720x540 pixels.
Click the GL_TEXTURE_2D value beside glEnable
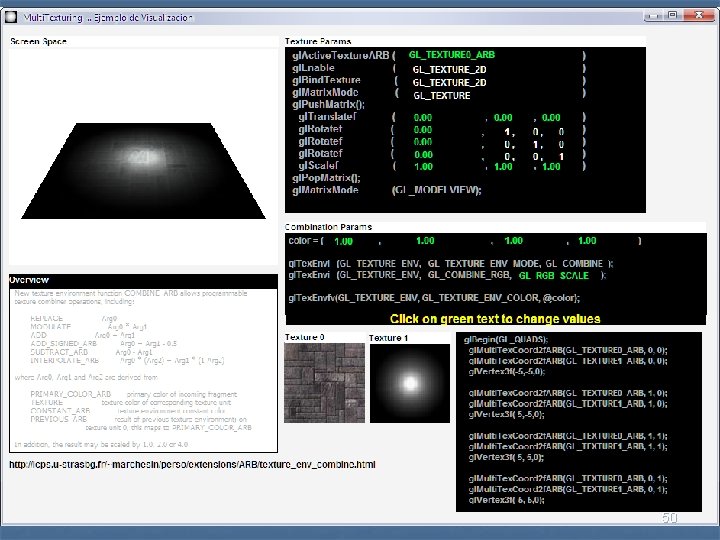click(x=449, y=70)
